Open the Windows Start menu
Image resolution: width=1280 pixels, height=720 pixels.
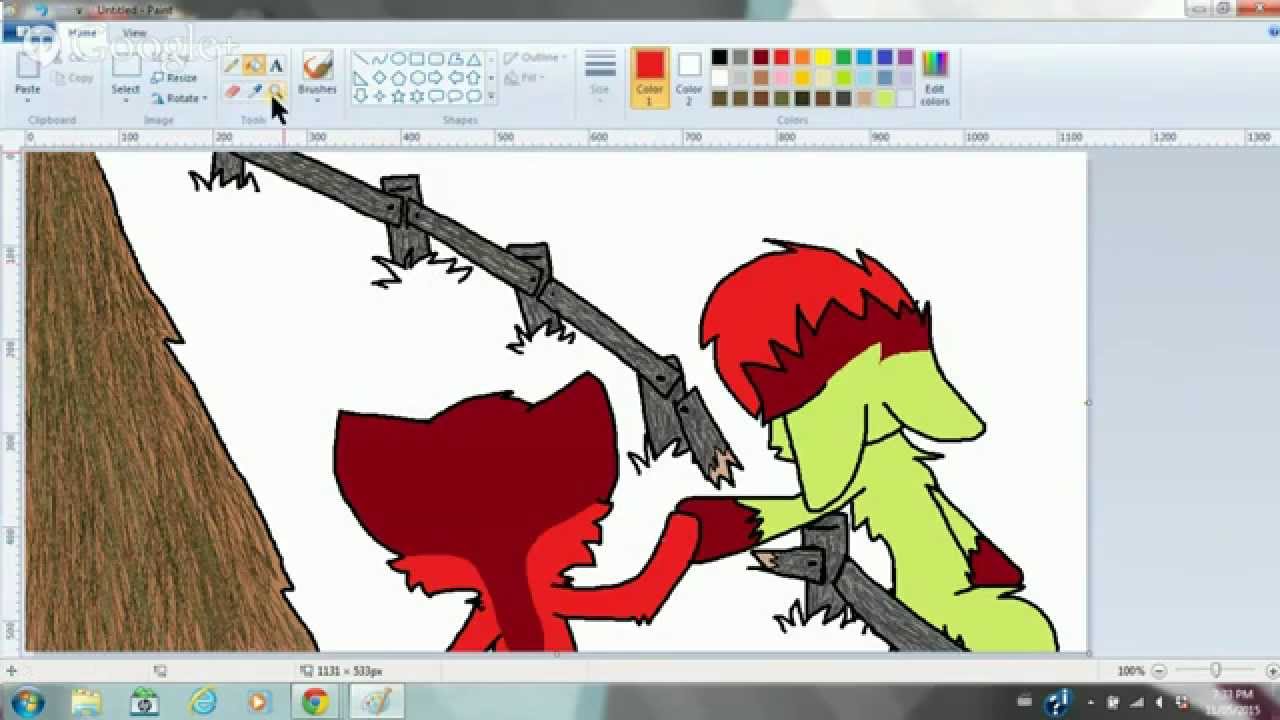(x=27, y=701)
